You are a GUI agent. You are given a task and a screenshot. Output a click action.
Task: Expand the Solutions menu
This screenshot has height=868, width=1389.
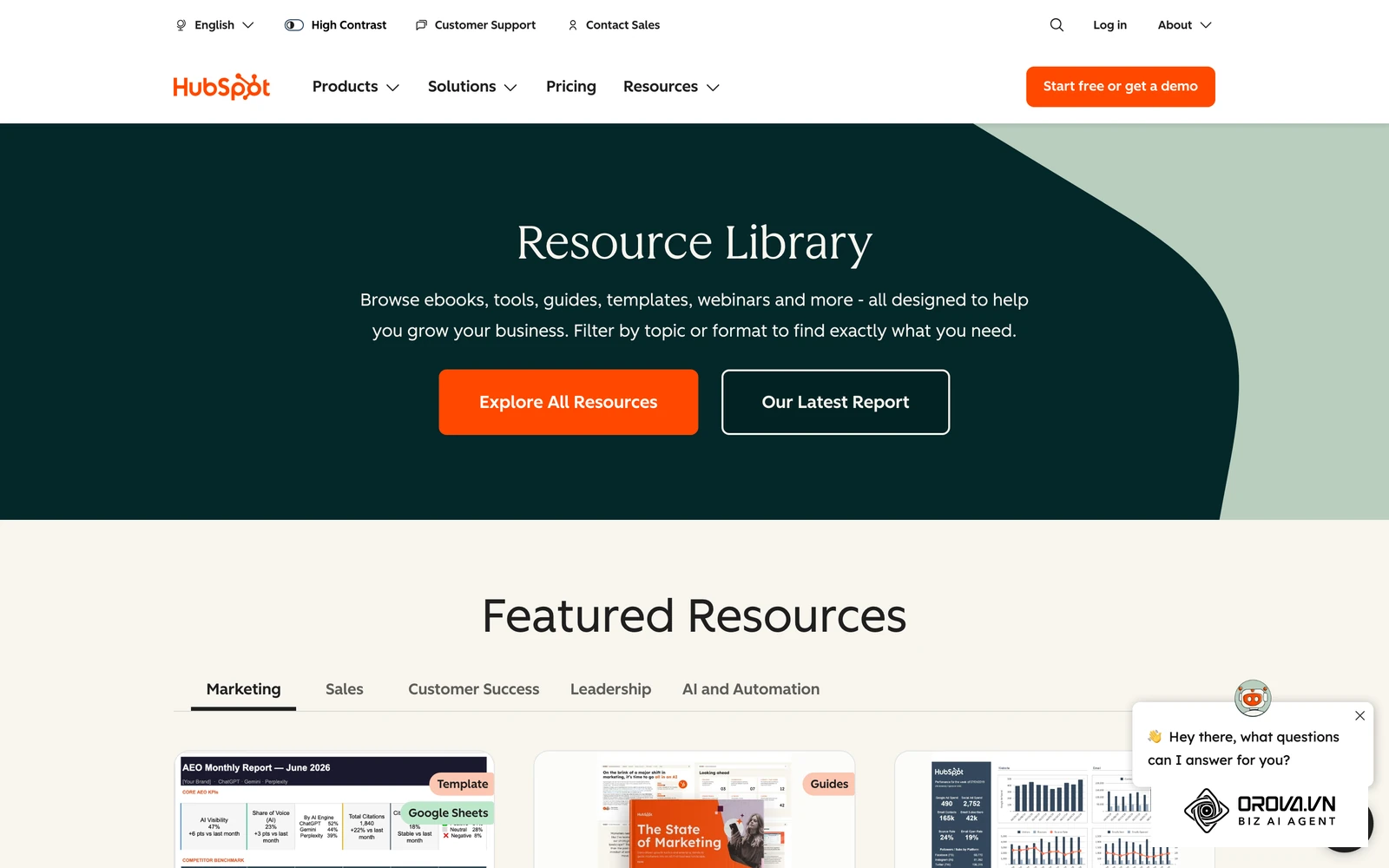point(472,87)
